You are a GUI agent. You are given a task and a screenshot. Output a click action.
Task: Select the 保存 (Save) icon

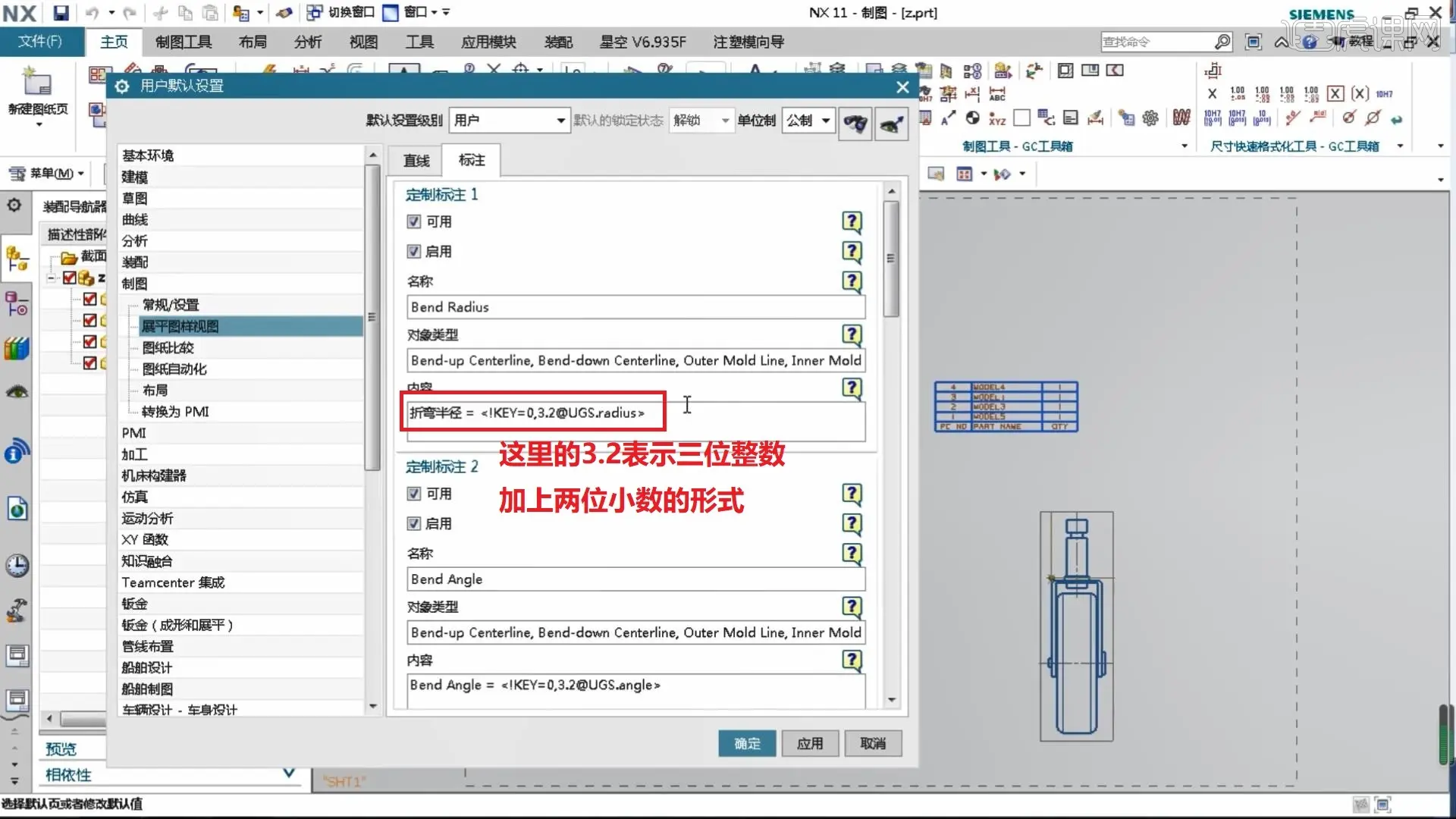click(61, 13)
